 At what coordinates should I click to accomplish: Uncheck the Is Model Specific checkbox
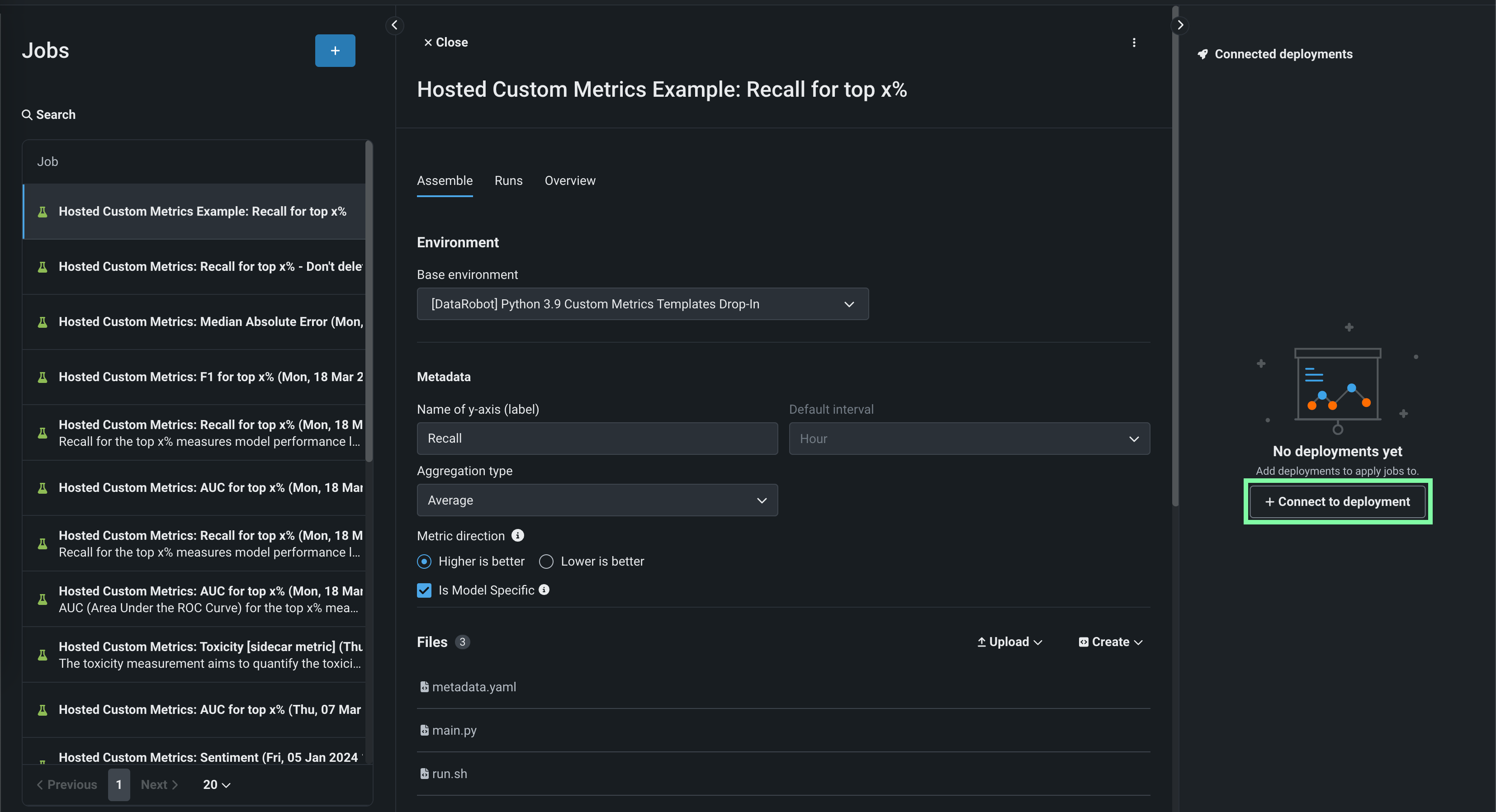click(x=424, y=590)
